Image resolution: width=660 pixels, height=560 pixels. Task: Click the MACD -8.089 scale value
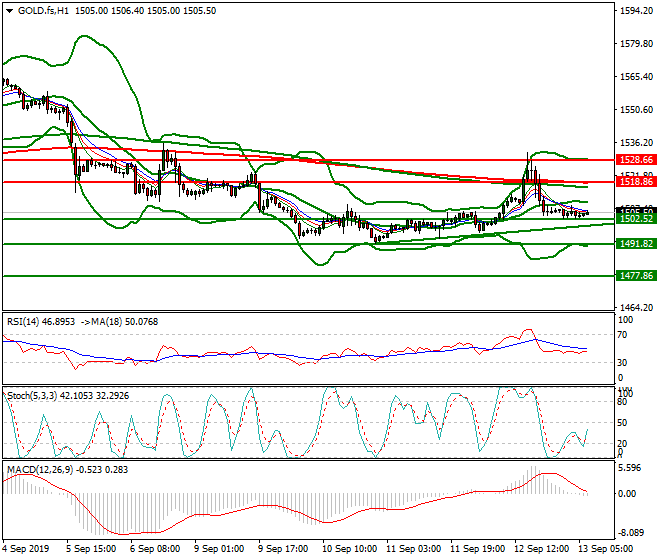(630, 533)
